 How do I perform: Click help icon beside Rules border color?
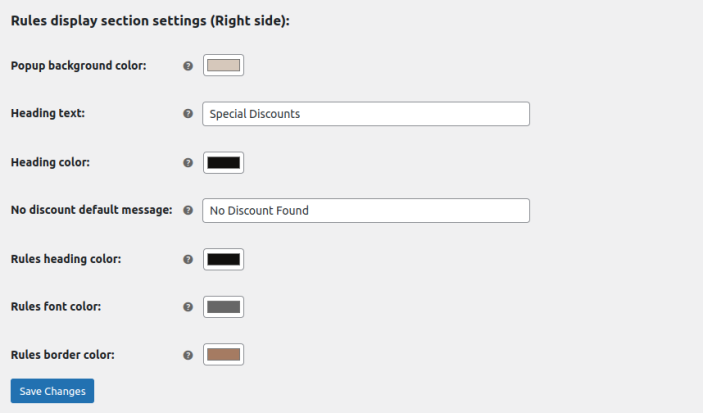[x=188, y=355]
